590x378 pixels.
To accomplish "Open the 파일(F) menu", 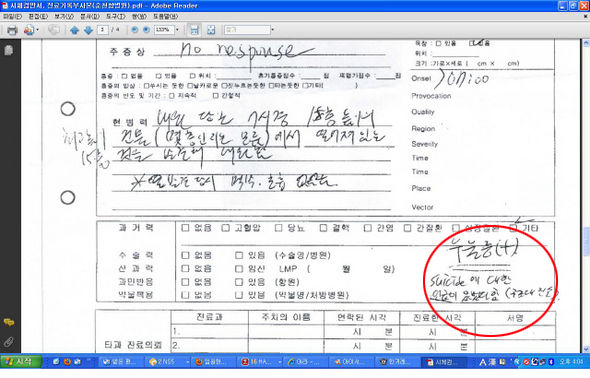I will coord(12,17).
